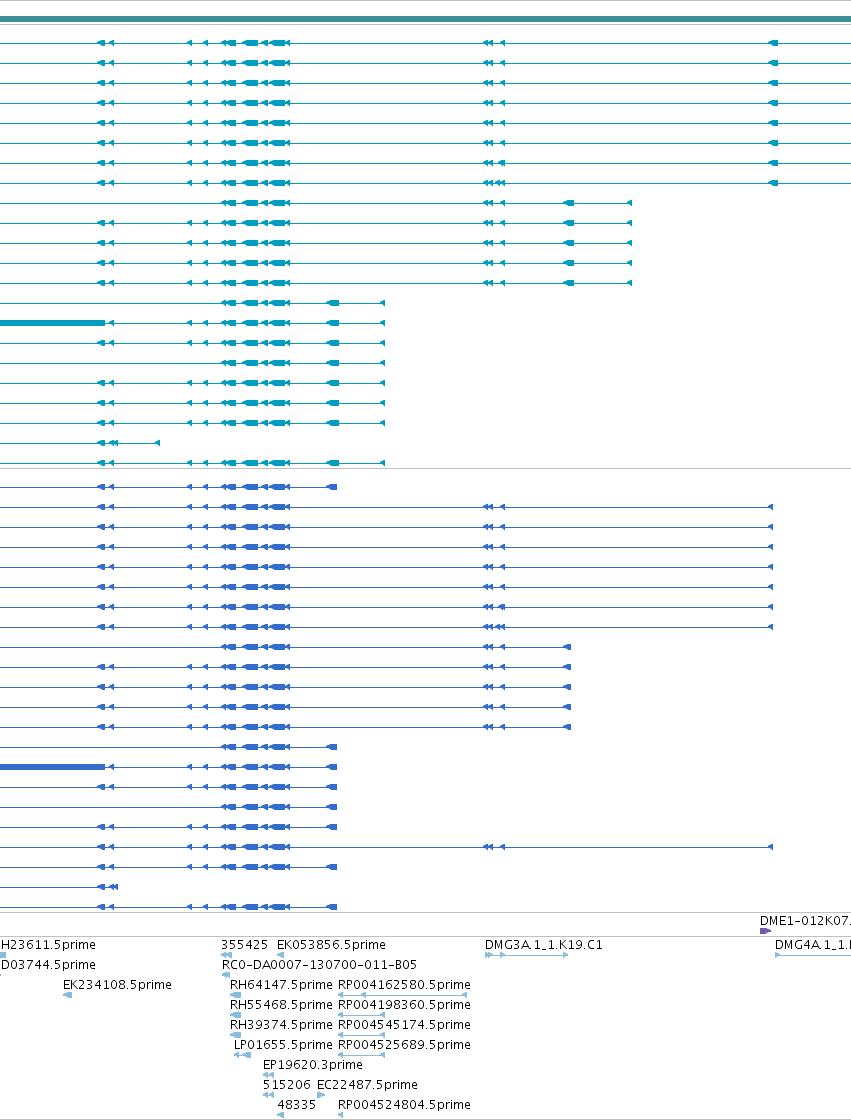Select the spliced alignment glyph under RP004162580.5prime
The height and width of the screenshot is (1120, 851).
[403, 994]
